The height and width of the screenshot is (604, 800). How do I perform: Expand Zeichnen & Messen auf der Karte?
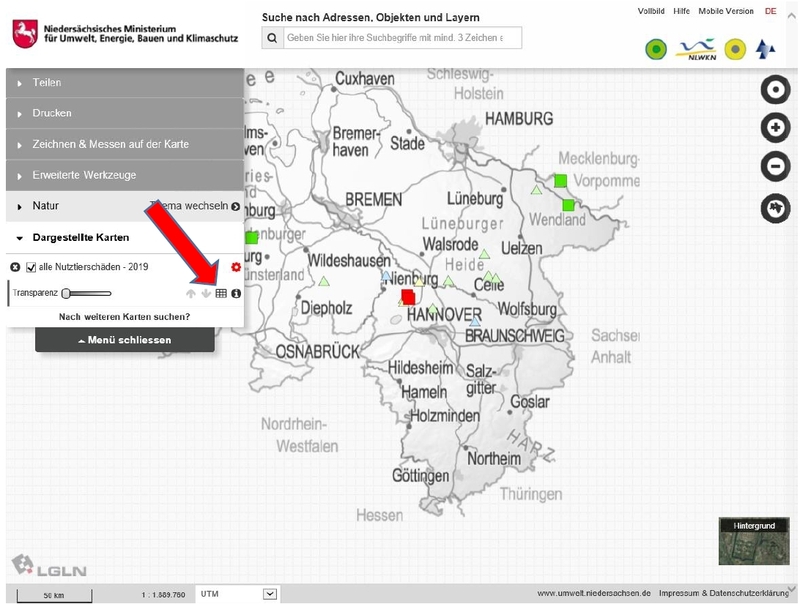point(124,145)
